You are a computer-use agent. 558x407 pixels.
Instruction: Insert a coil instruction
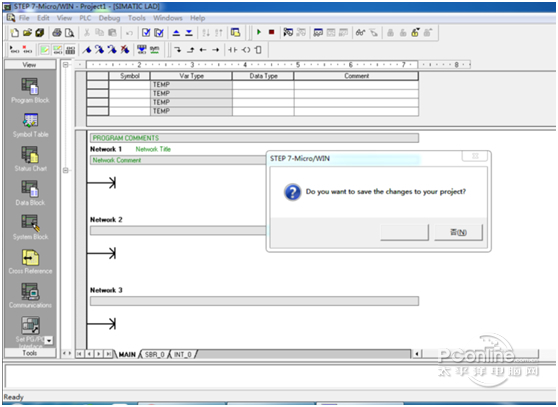(x=246, y=50)
